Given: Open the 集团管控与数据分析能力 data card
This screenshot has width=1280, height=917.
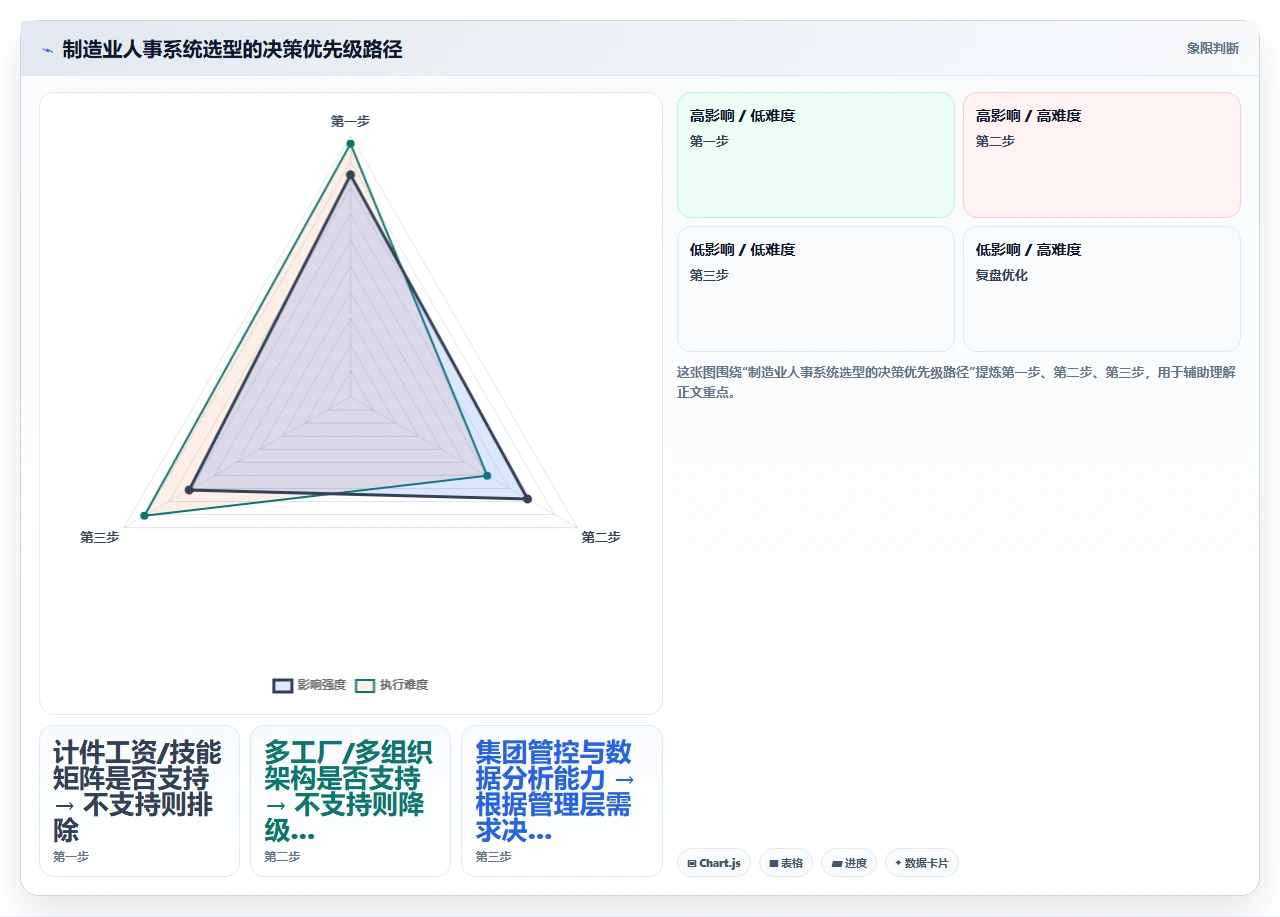Looking at the screenshot, I should click(x=562, y=801).
